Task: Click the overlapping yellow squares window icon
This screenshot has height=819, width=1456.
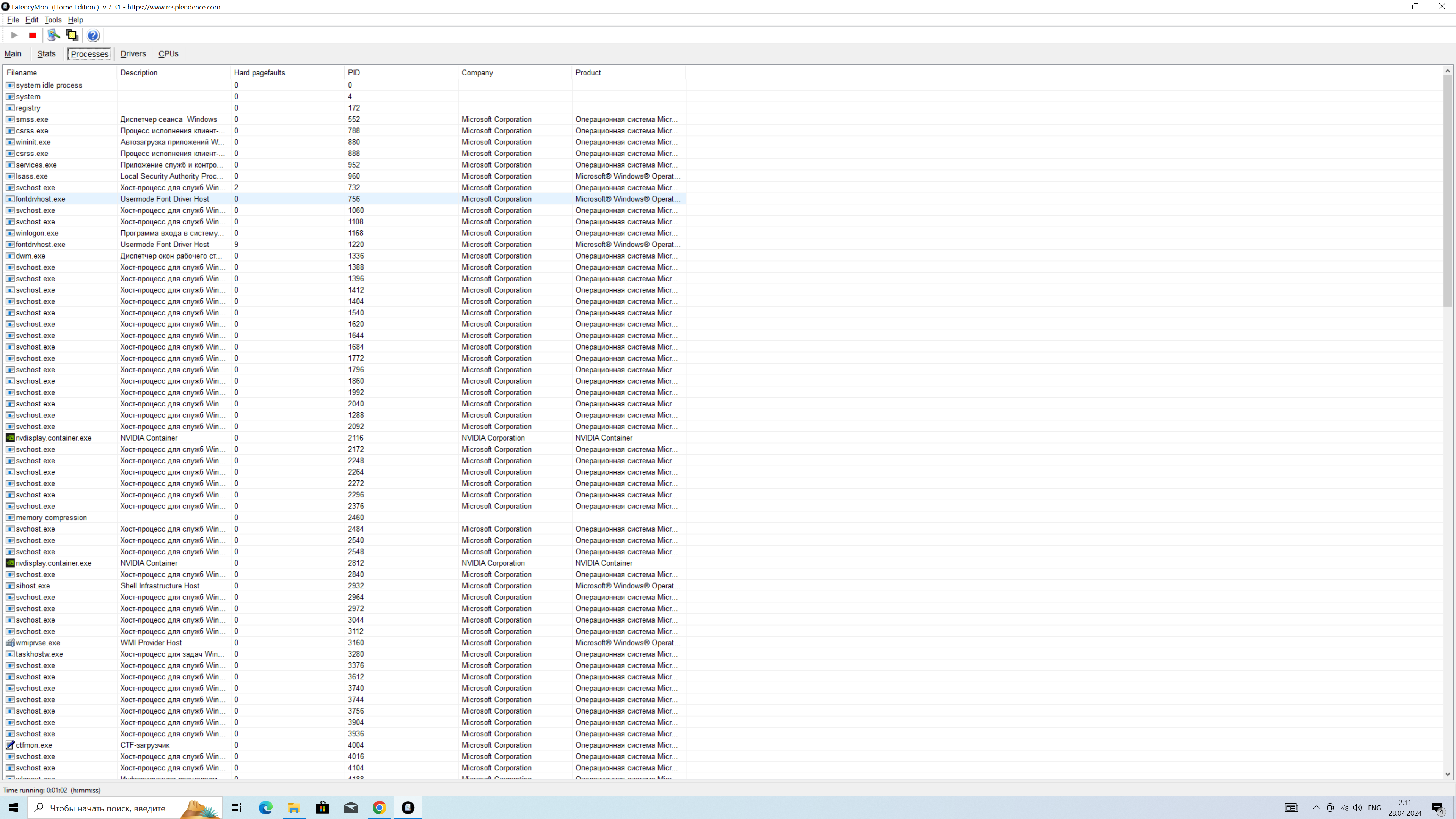Action: pyautogui.click(x=72, y=35)
